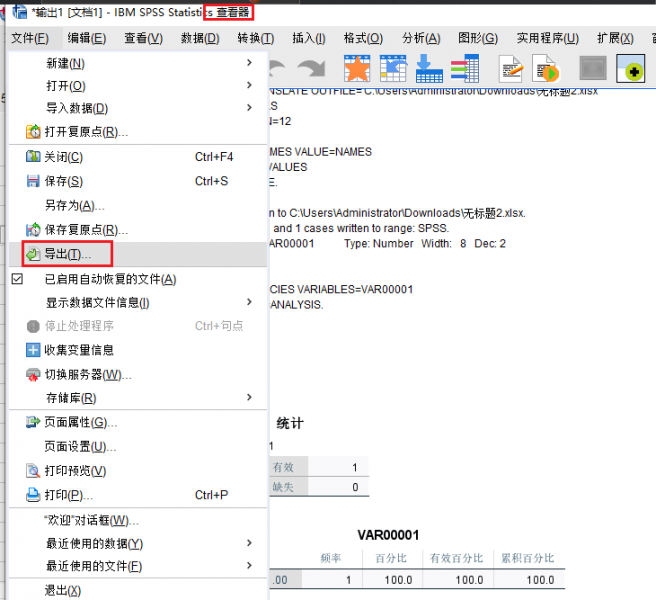Screen dimensions: 656x600
Task: Click 退出 to exit SPSS
Action: click(63, 590)
